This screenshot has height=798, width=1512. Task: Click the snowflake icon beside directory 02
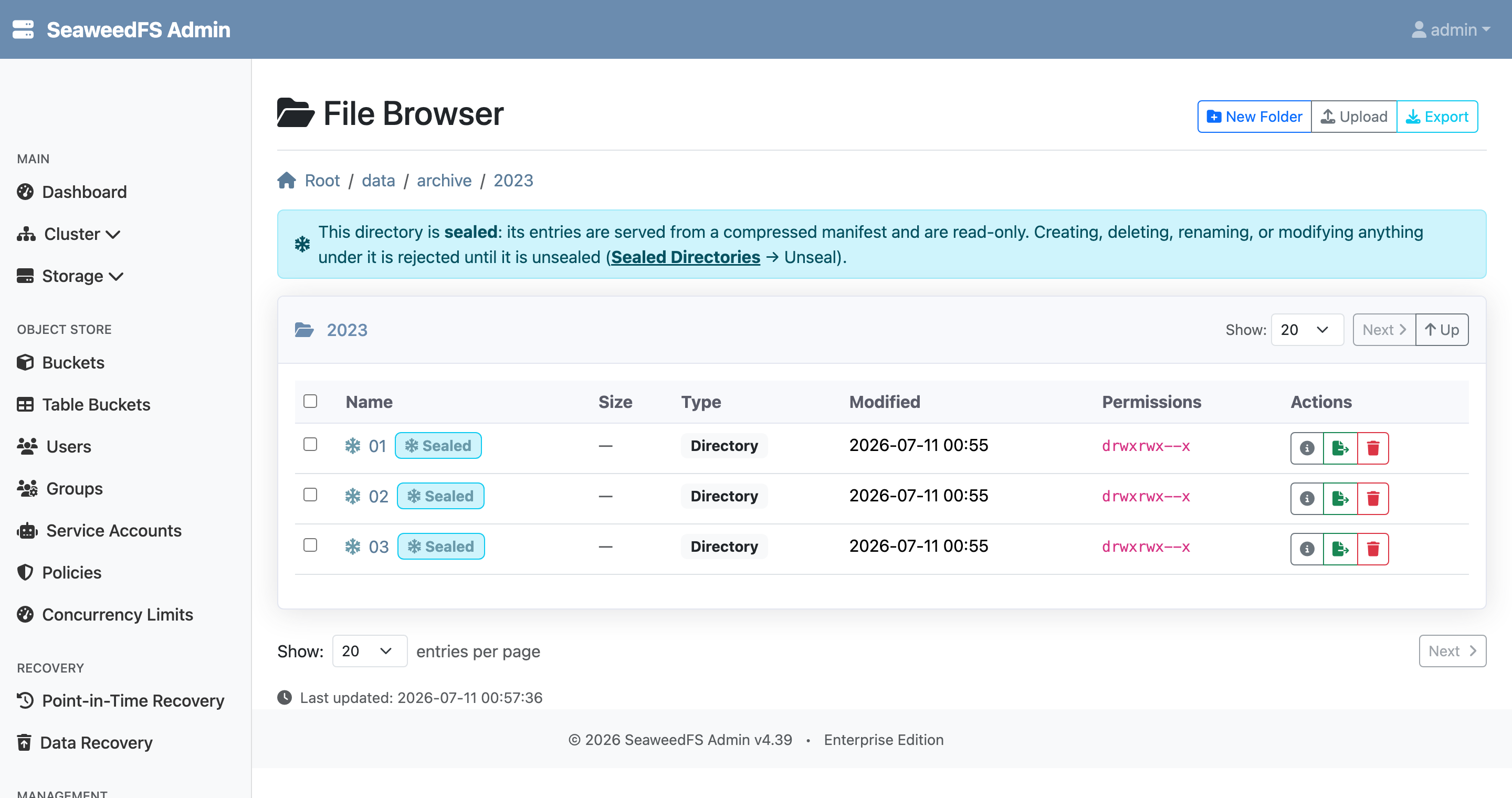tap(352, 497)
